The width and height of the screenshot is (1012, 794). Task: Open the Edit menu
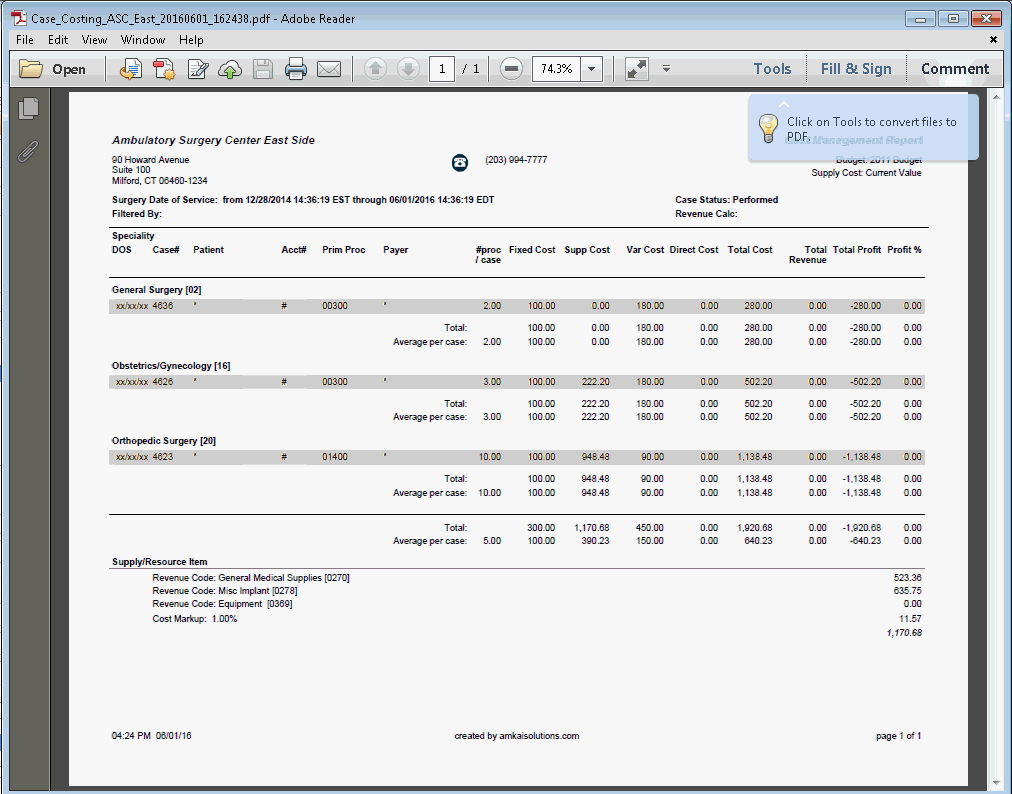[57, 40]
